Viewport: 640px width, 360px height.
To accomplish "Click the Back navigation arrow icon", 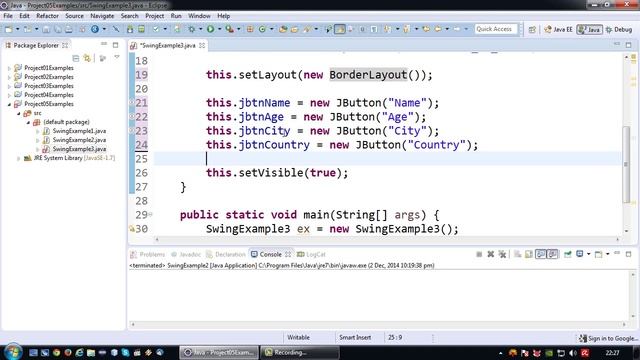I will 438,29.
